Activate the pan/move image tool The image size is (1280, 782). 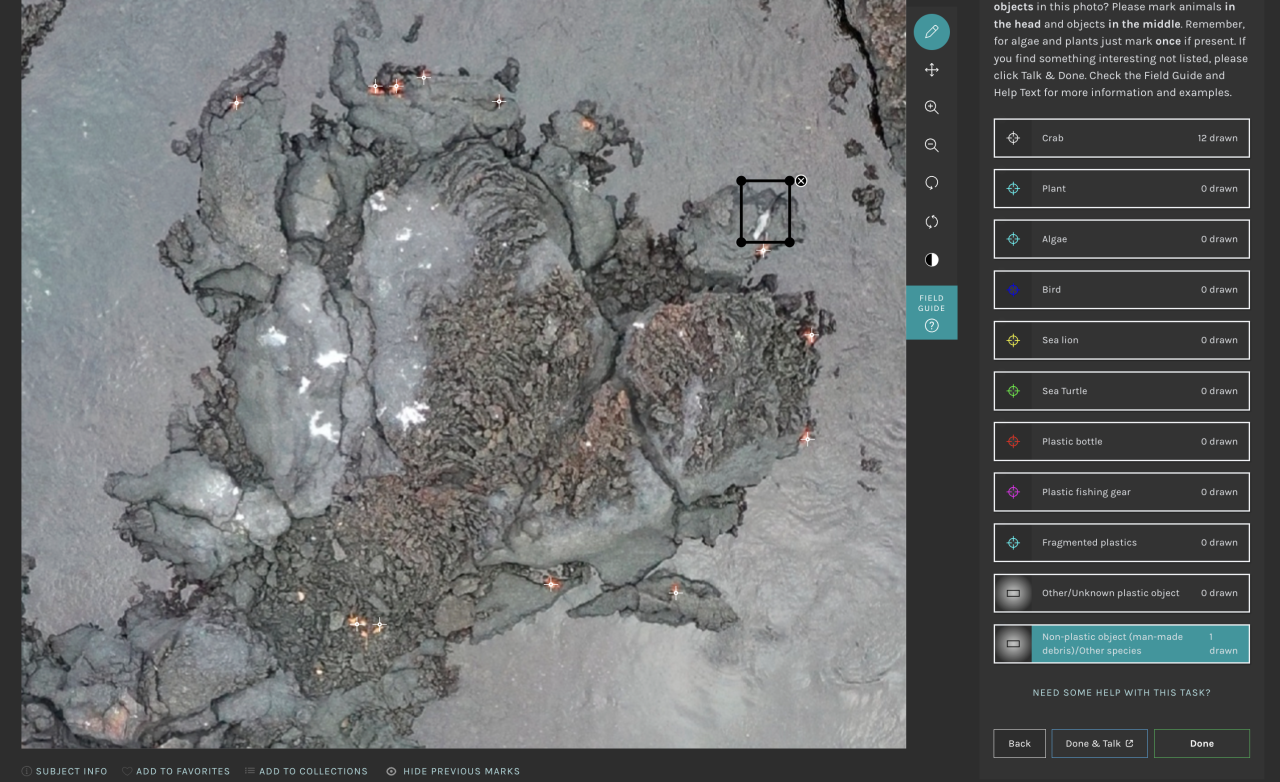(931, 70)
